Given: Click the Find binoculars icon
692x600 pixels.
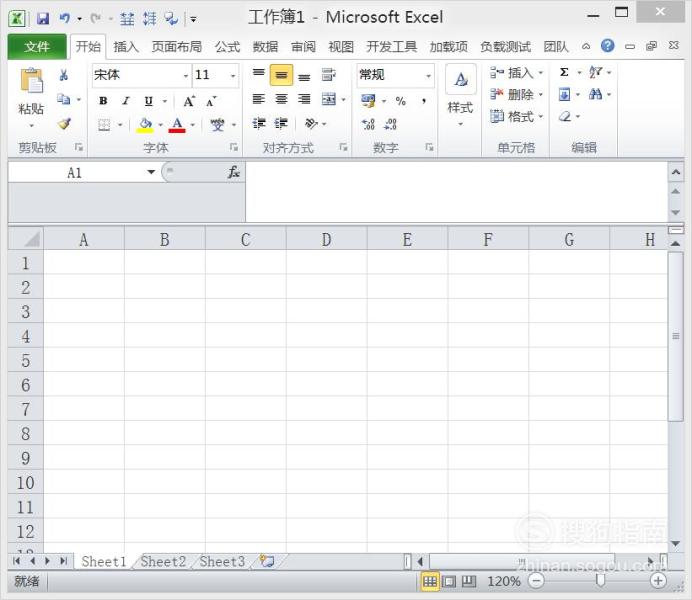Looking at the screenshot, I should click(595, 94).
